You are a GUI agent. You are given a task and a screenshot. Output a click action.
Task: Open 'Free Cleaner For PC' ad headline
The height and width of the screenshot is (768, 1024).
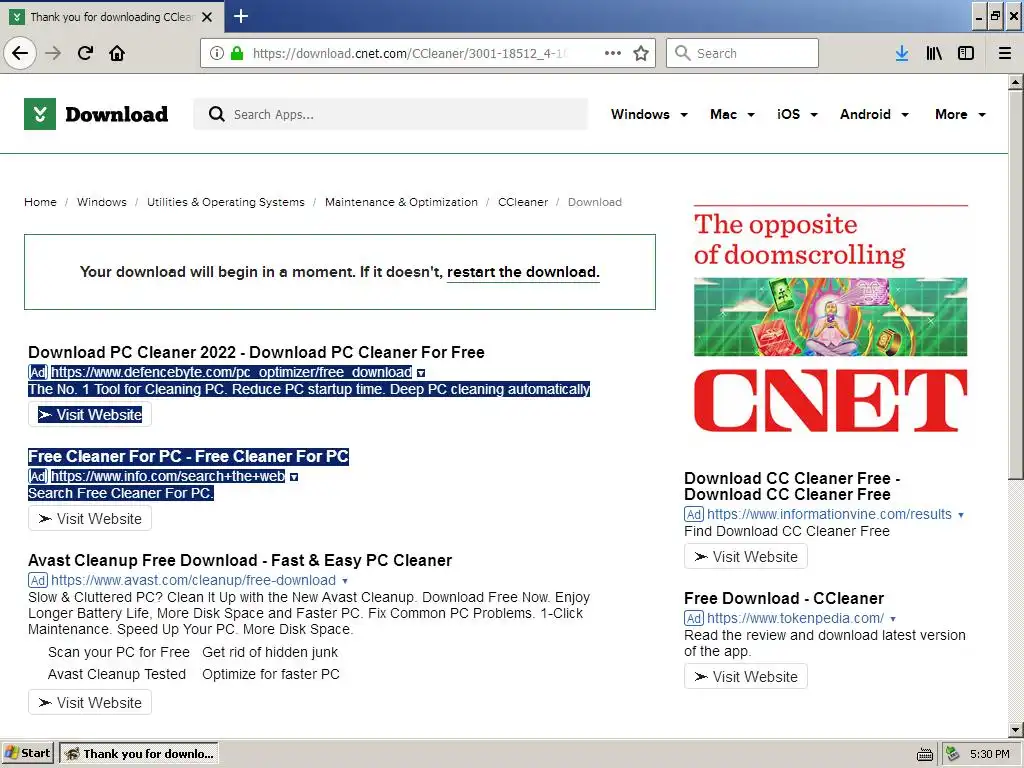point(188,456)
